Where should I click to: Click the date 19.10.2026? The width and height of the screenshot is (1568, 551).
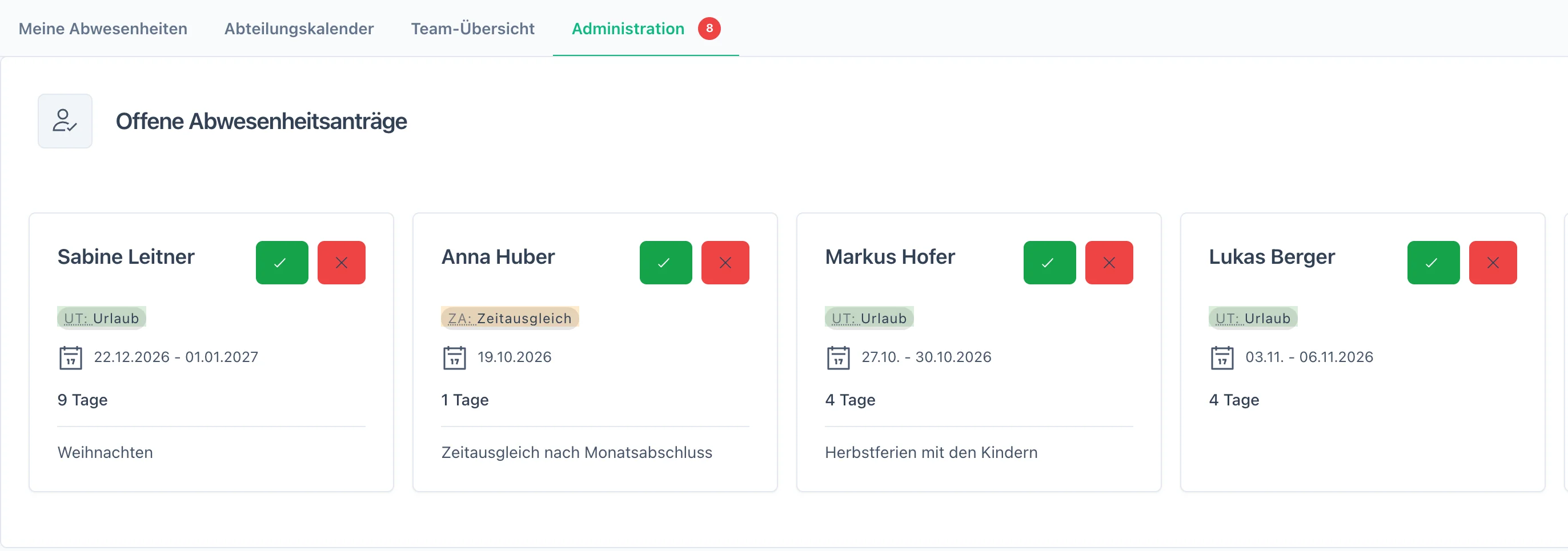coord(514,357)
